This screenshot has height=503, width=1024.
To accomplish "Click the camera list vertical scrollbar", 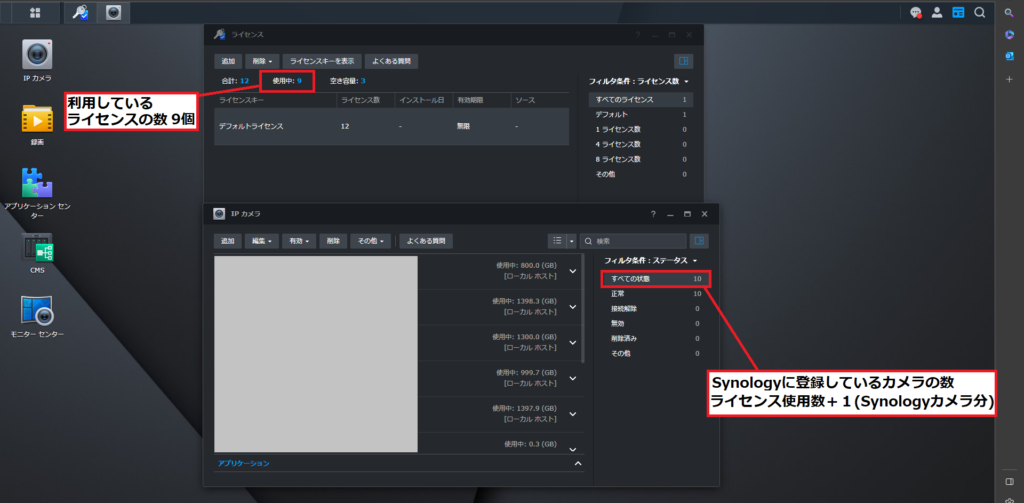I will click(x=583, y=309).
